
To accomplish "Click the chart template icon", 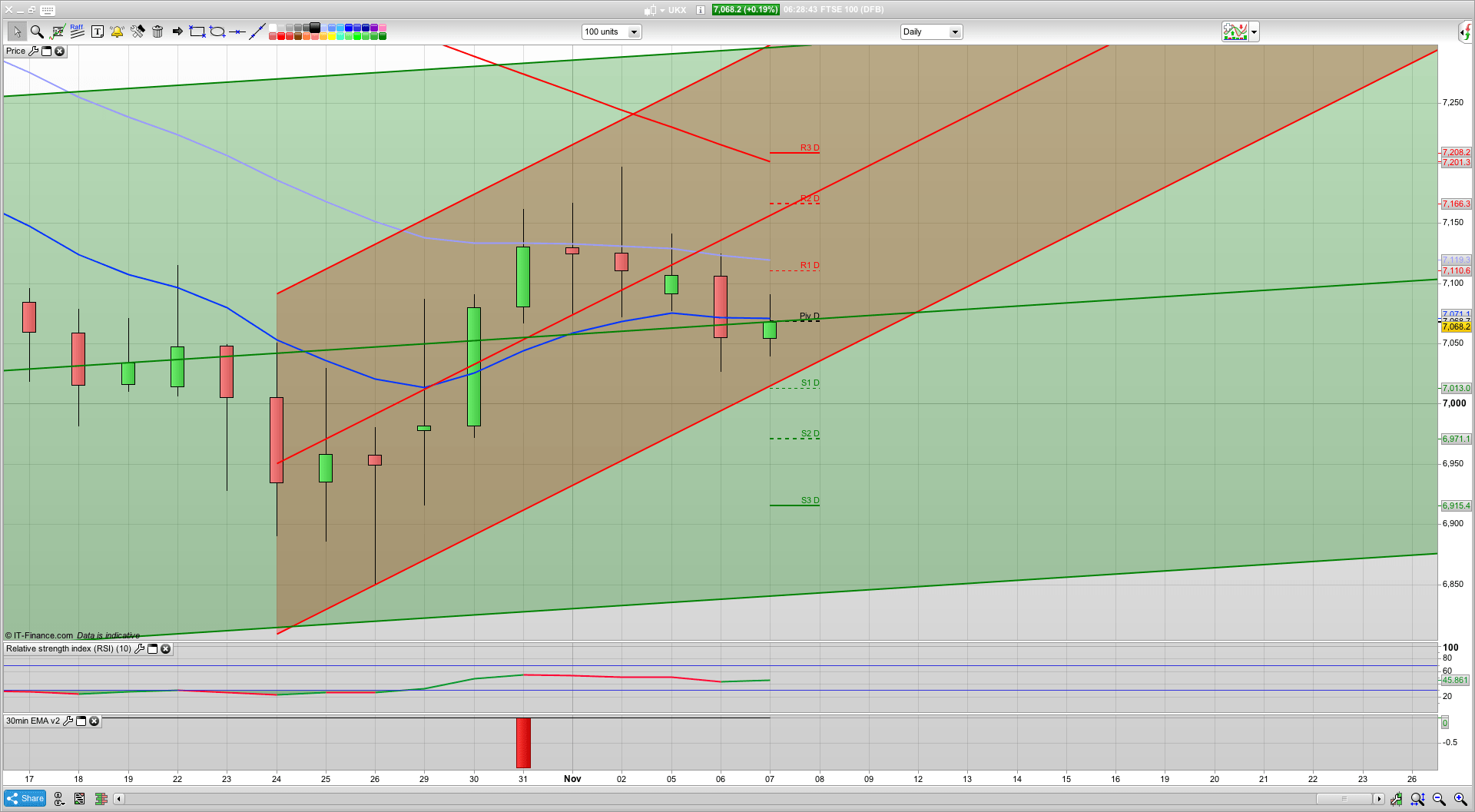I will tap(1235, 31).
